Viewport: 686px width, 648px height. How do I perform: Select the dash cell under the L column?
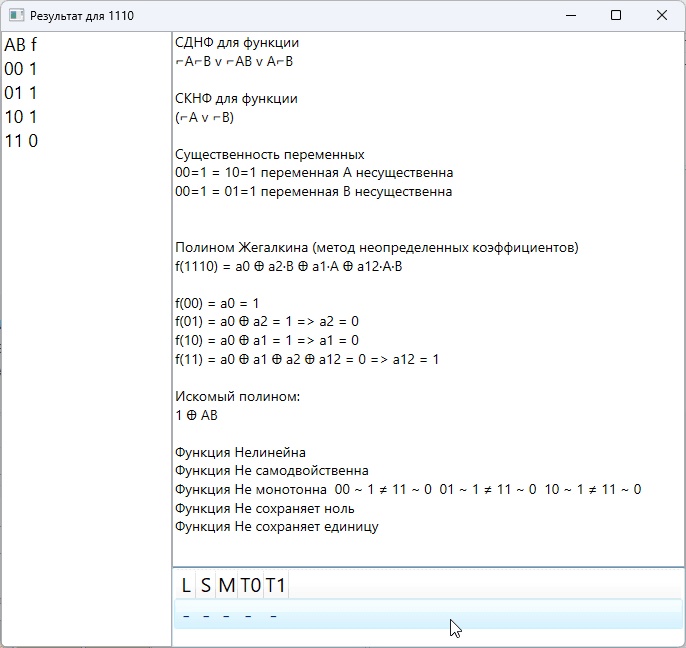coord(185,615)
